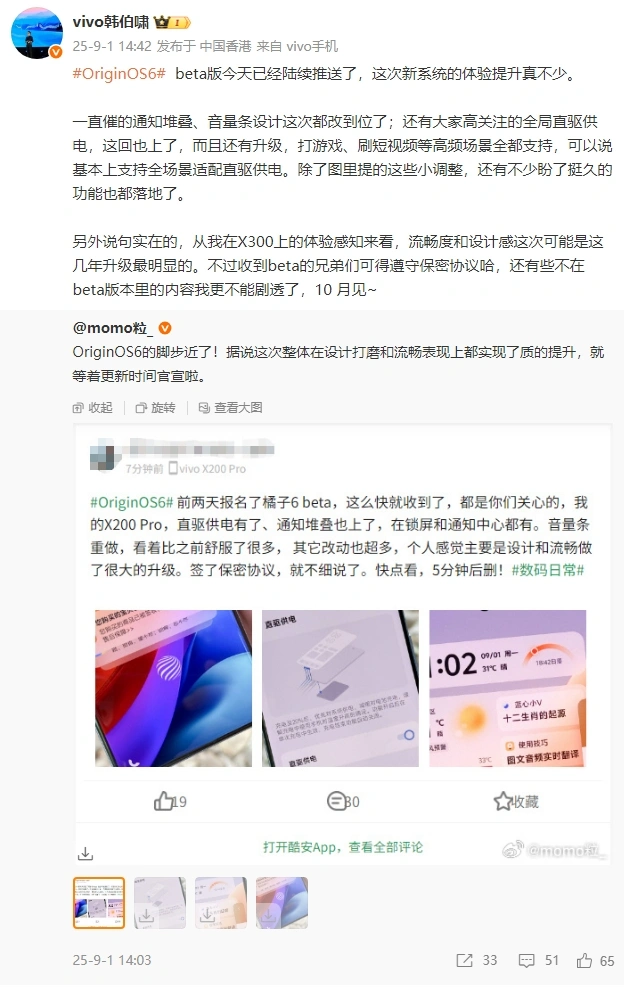Select the second image thumbnail in strip
624x990 pixels.
(x=160, y=903)
